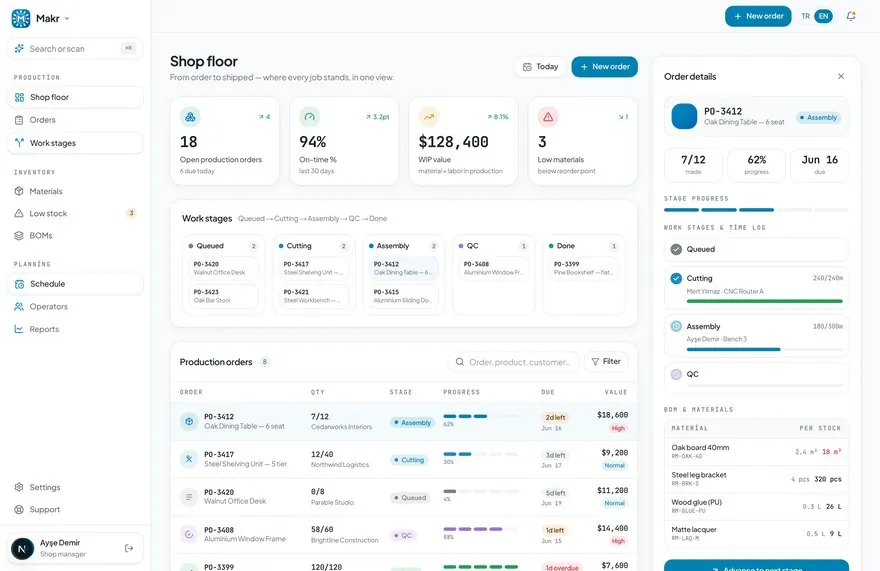This screenshot has height=571, width=880.
Task: Open the Filter button
Action: coord(606,362)
